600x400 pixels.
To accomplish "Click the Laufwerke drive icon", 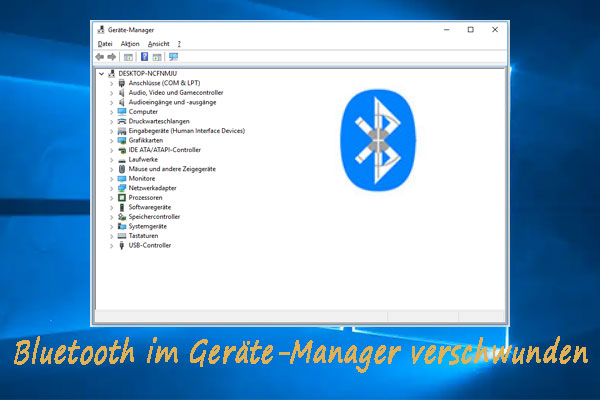I will pyautogui.click(x=122, y=160).
